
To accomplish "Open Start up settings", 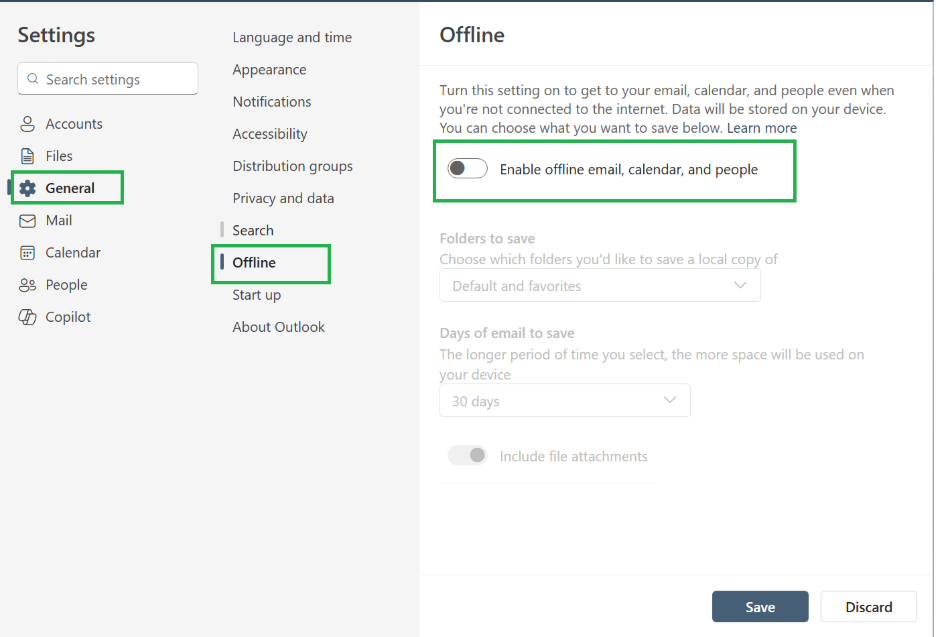I will point(256,295).
